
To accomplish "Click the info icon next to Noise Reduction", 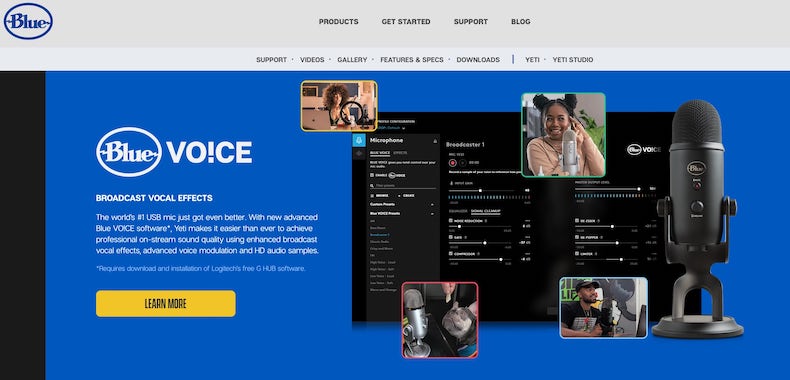I will coord(486,221).
